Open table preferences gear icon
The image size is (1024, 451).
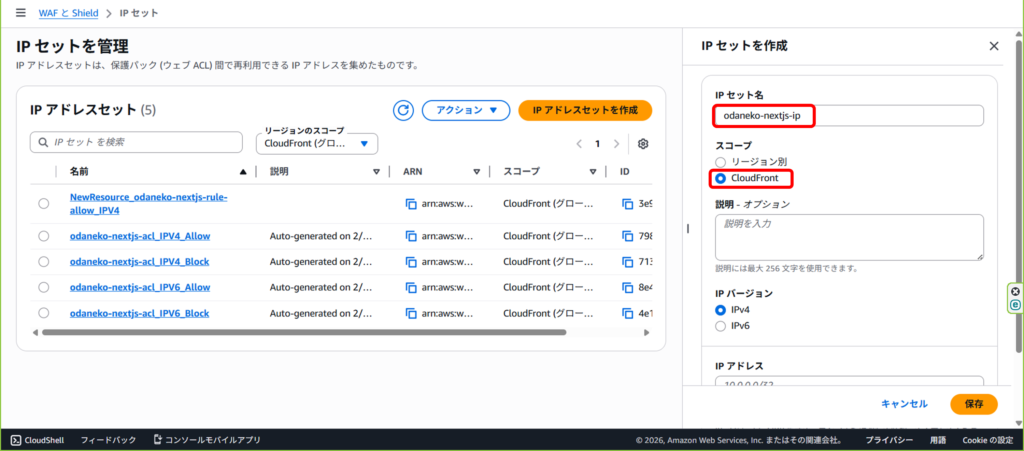[643, 144]
